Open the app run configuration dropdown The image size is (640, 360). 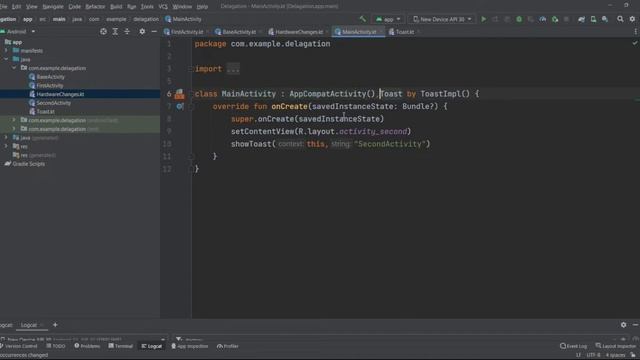[388, 19]
